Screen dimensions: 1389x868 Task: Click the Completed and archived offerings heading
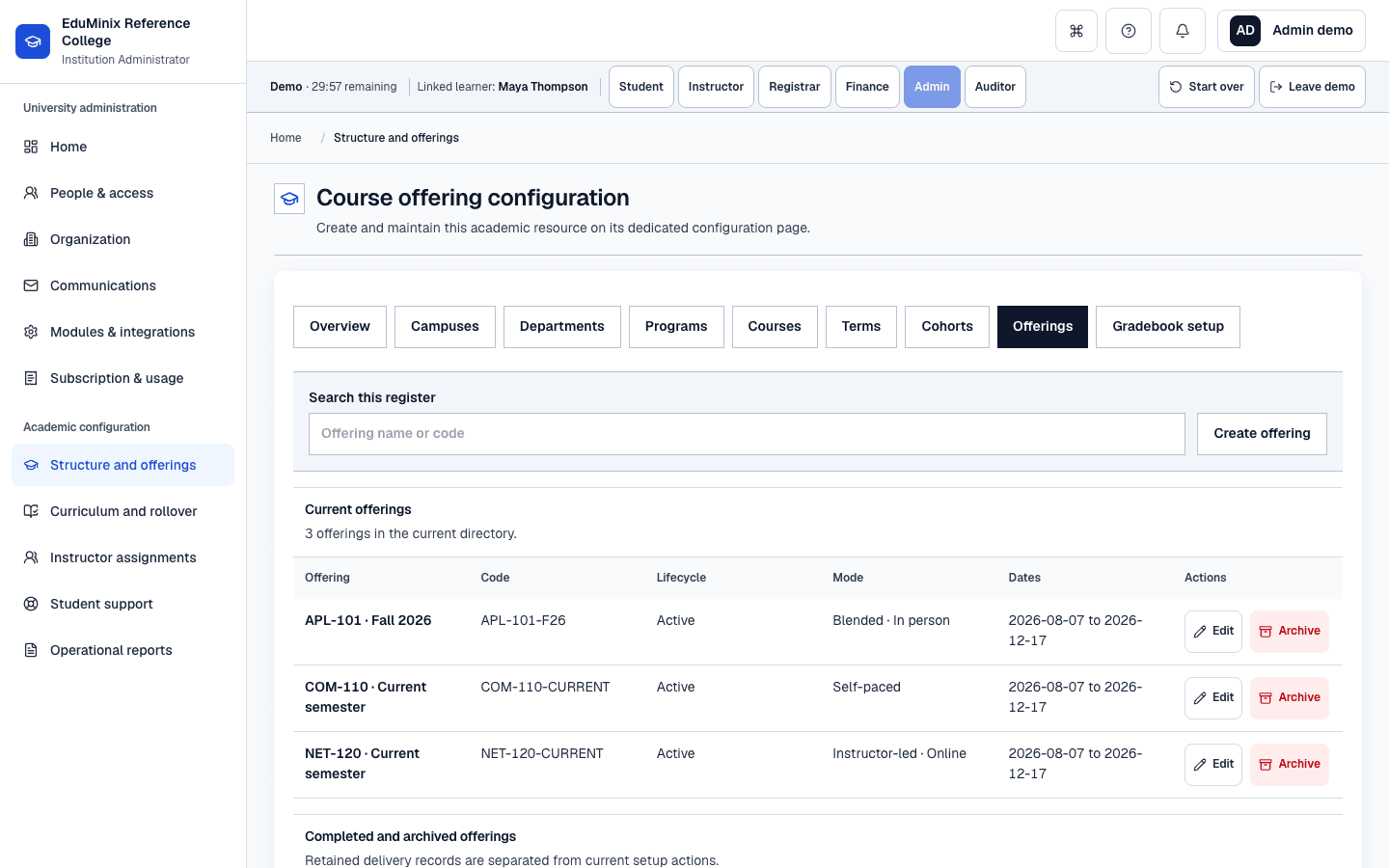(x=410, y=836)
